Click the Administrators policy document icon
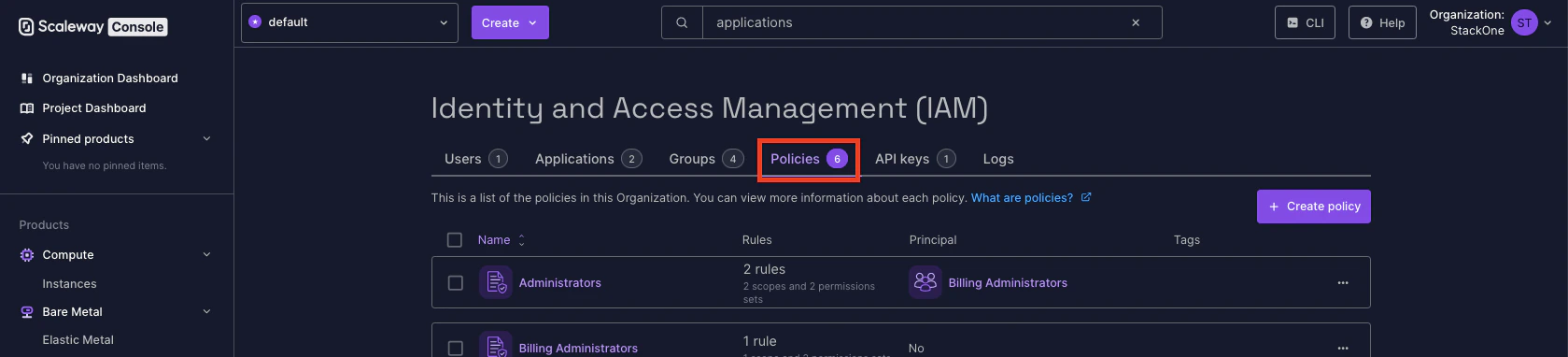 [496, 282]
